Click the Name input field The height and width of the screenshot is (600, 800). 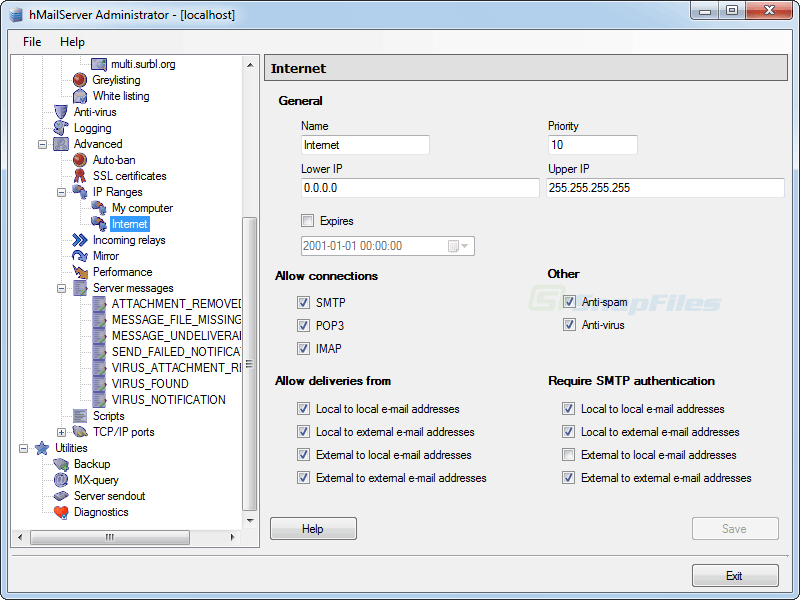point(365,145)
